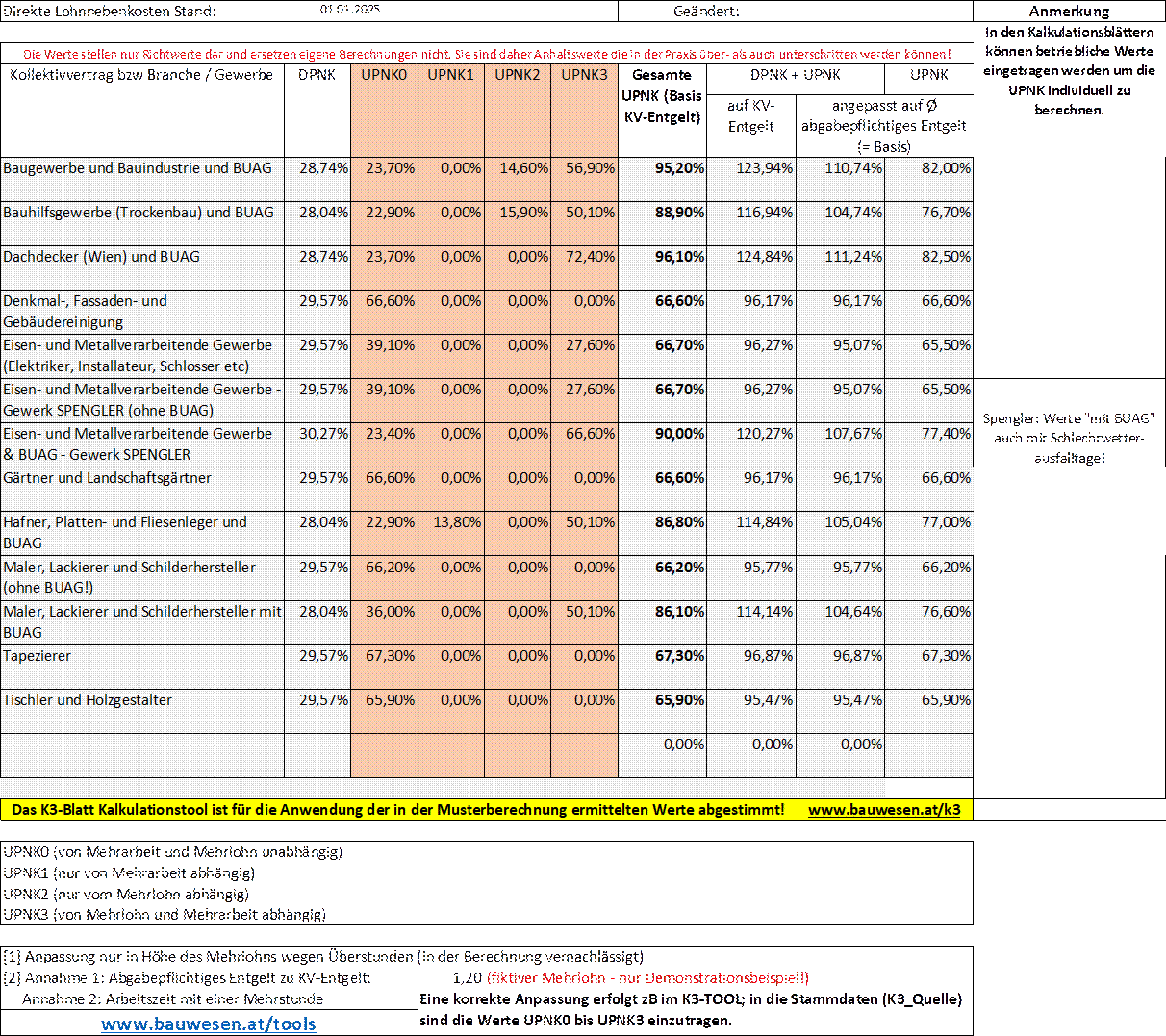
Task: Select the Tapezierer row label cell
Action: pos(37,656)
